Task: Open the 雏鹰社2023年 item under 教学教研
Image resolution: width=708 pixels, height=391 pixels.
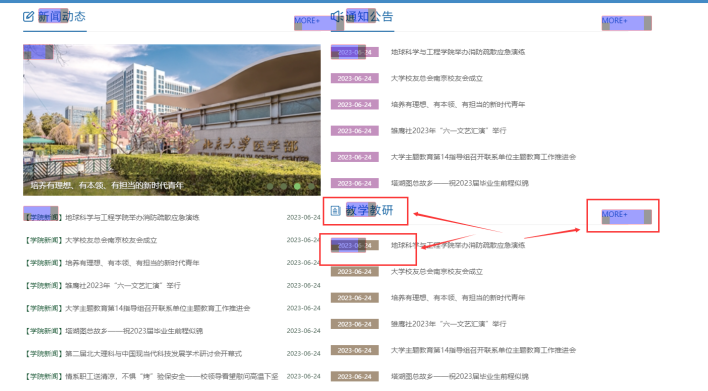Action: pos(448,324)
